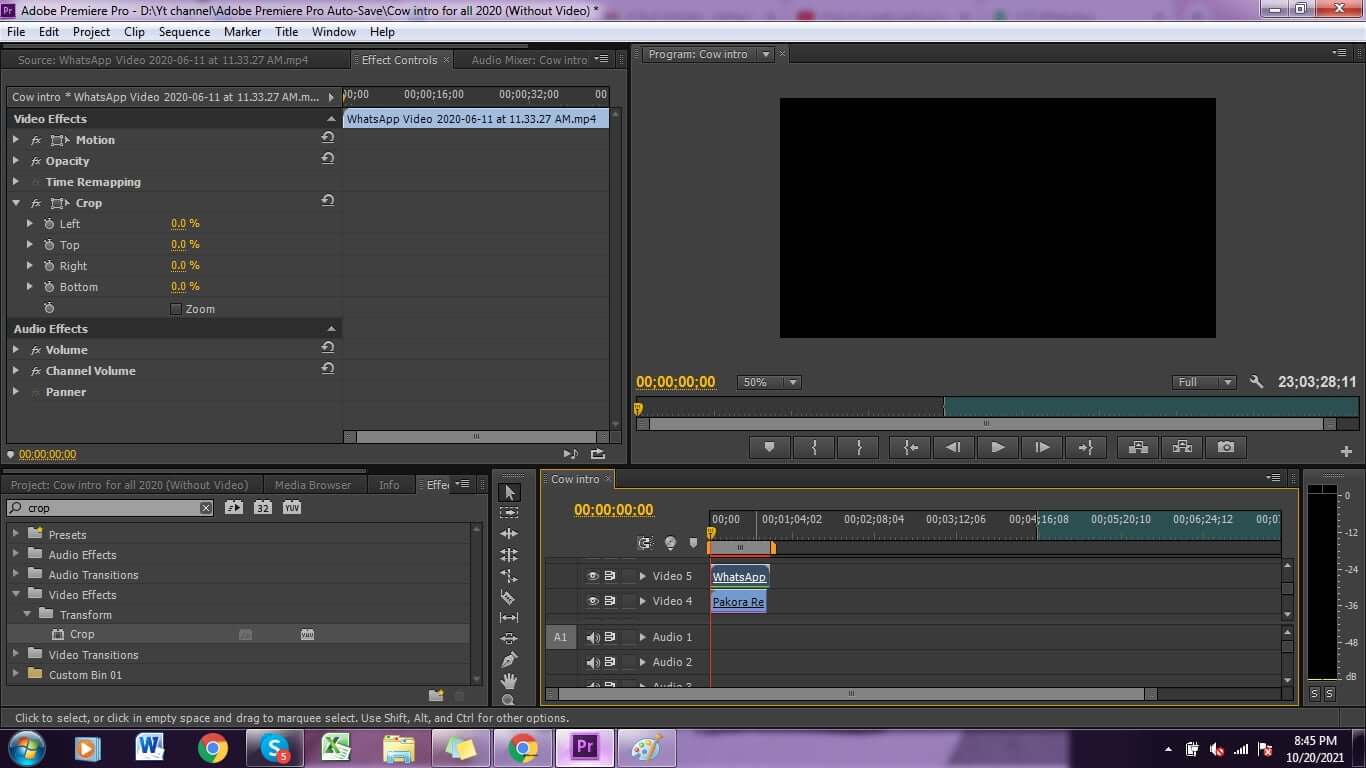Toggle Video 4 track visibility eye
Screen dimensions: 1366x768
593,601
